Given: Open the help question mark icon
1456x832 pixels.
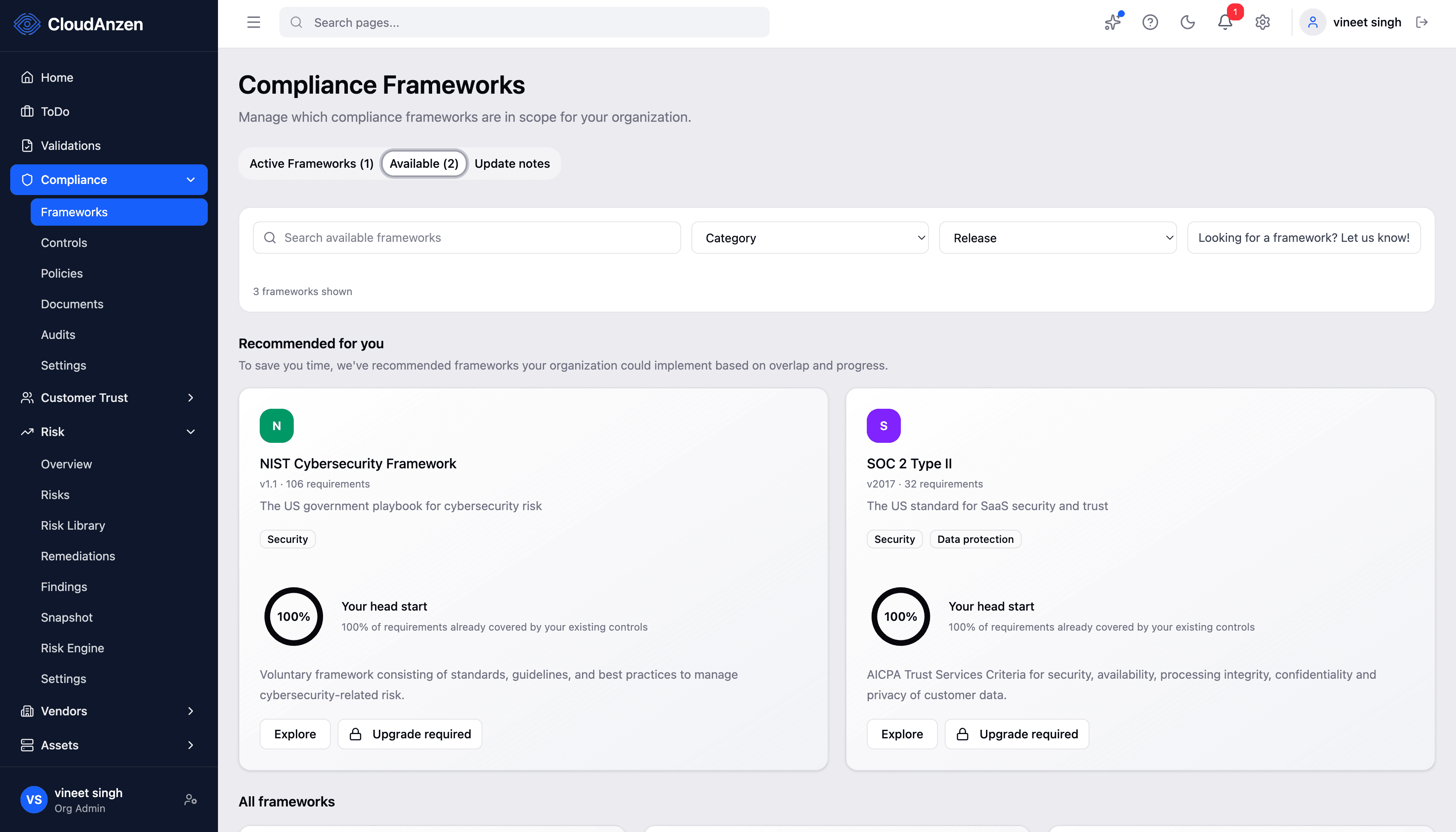Looking at the screenshot, I should click(1150, 22).
